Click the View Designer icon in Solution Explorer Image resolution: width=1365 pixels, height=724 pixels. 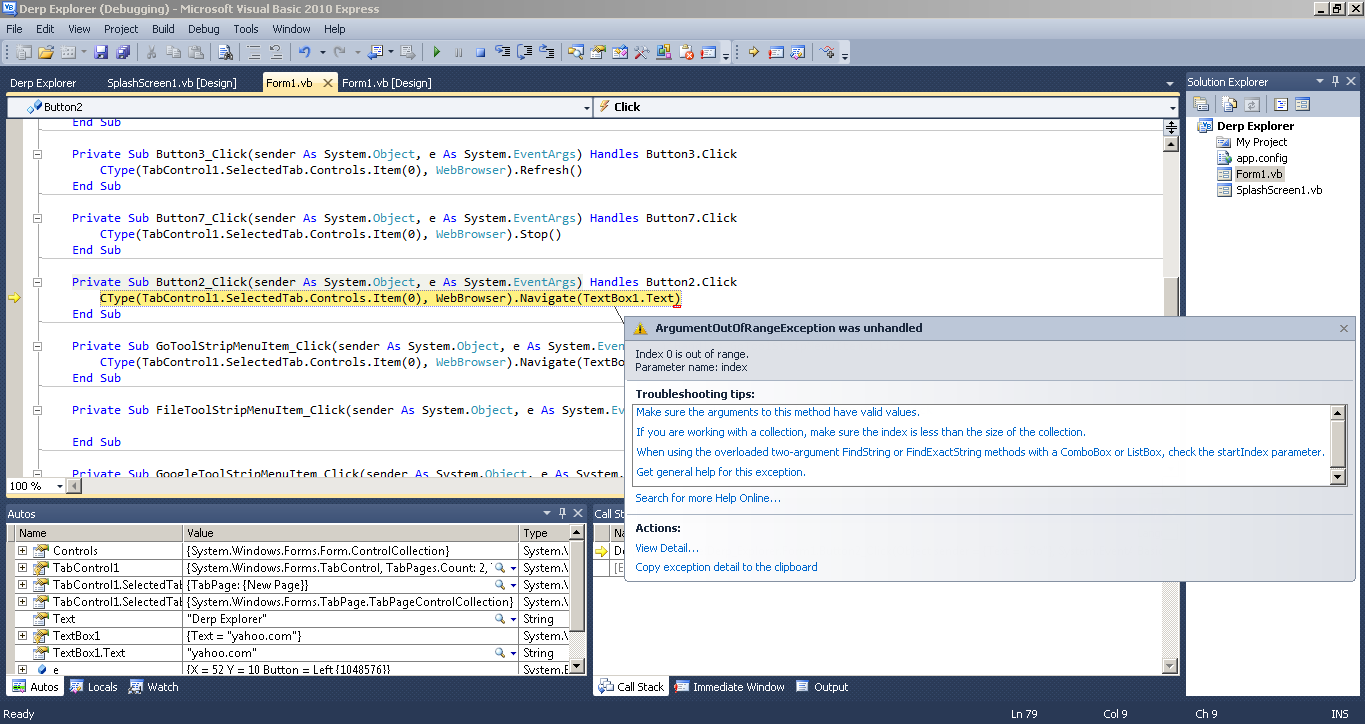point(1302,104)
